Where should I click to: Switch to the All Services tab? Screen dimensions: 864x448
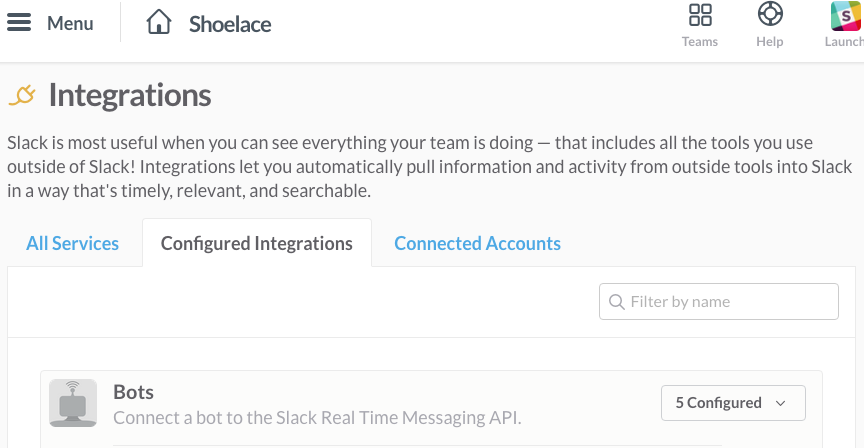pos(73,243)
